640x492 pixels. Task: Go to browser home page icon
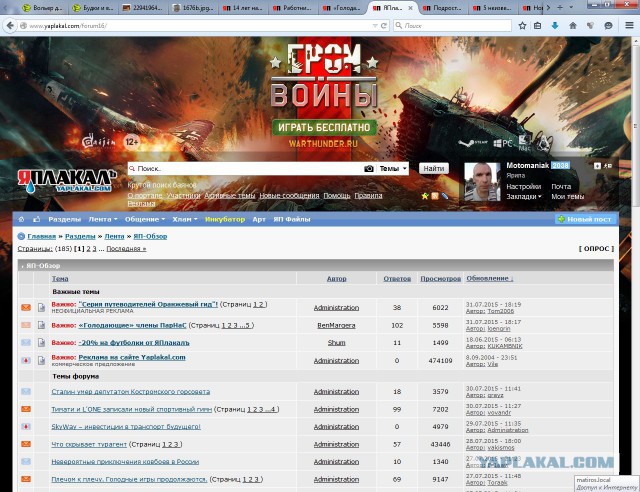tap(573, 26)
